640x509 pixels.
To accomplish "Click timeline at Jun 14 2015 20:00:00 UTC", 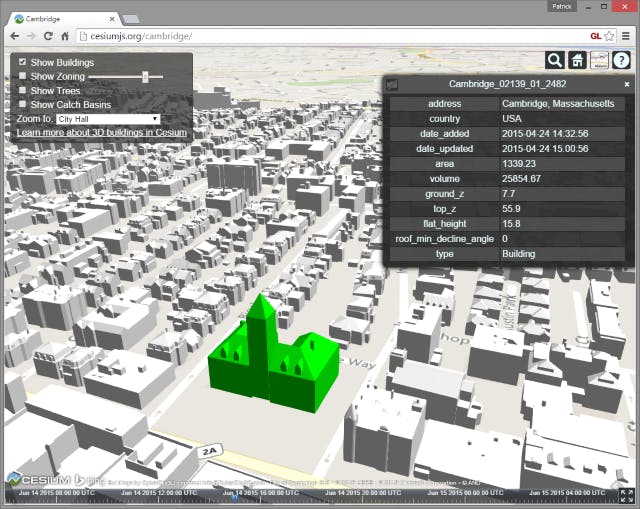I will (363, 493).
